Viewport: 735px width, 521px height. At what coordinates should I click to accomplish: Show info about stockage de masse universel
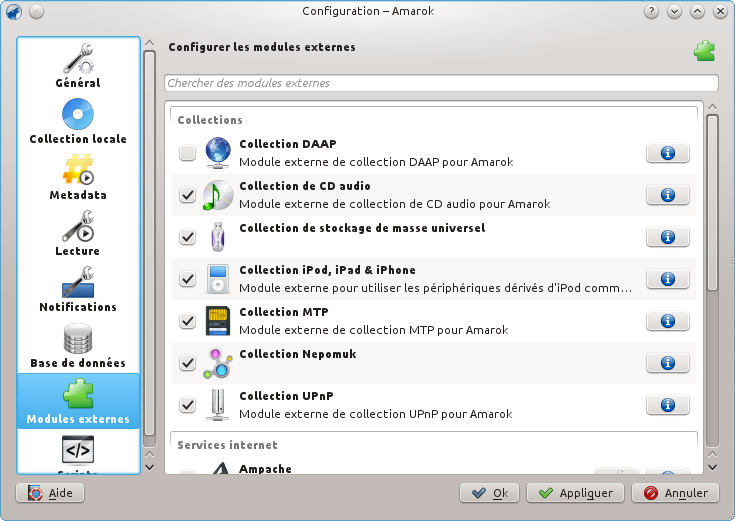point(668,237)
